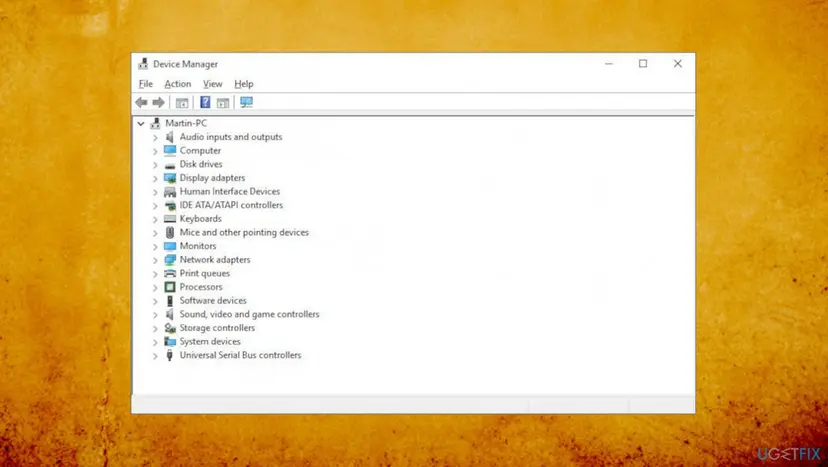Click the Storage controllers icon
This screenshot has height=467, width=828.
(170, 328)
